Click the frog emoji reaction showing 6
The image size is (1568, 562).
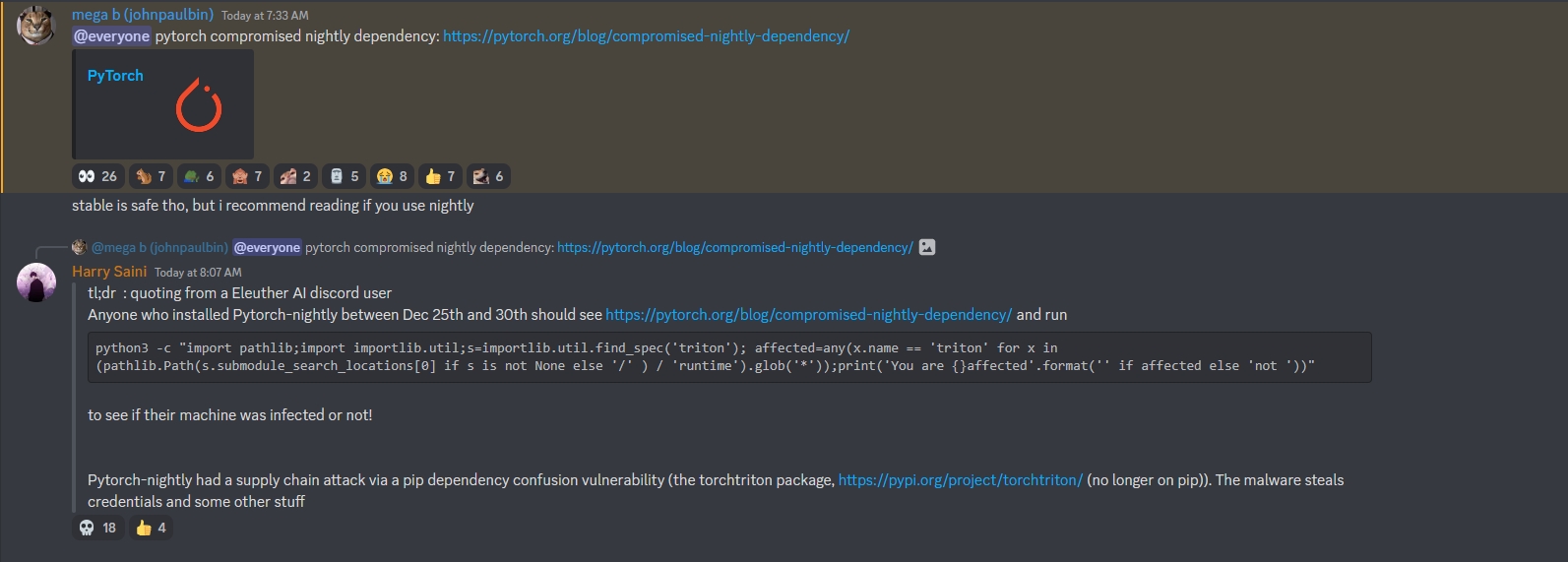click(199, 176)
